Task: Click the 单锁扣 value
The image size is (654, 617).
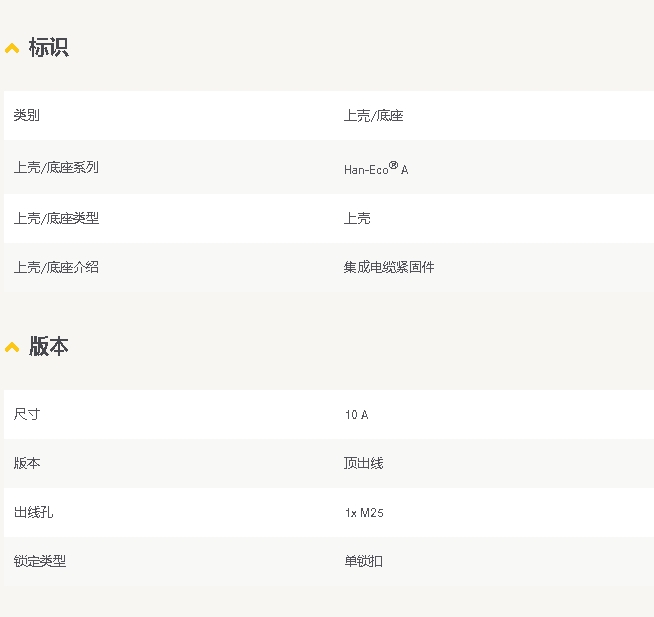Action: [363, 561]
